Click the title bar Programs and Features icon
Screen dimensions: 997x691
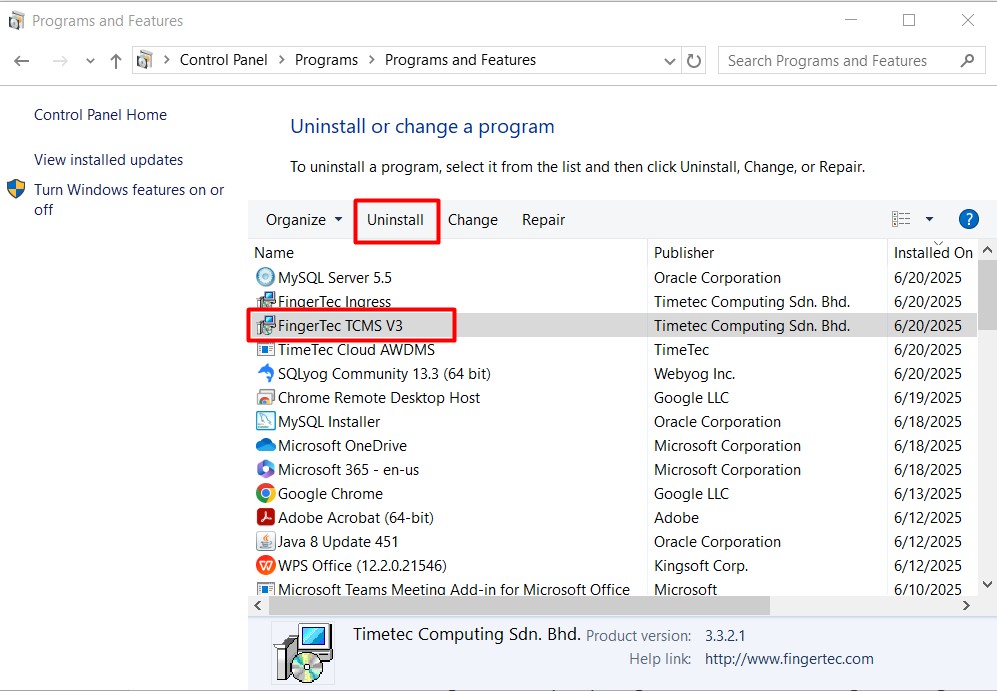click(16, 21)
